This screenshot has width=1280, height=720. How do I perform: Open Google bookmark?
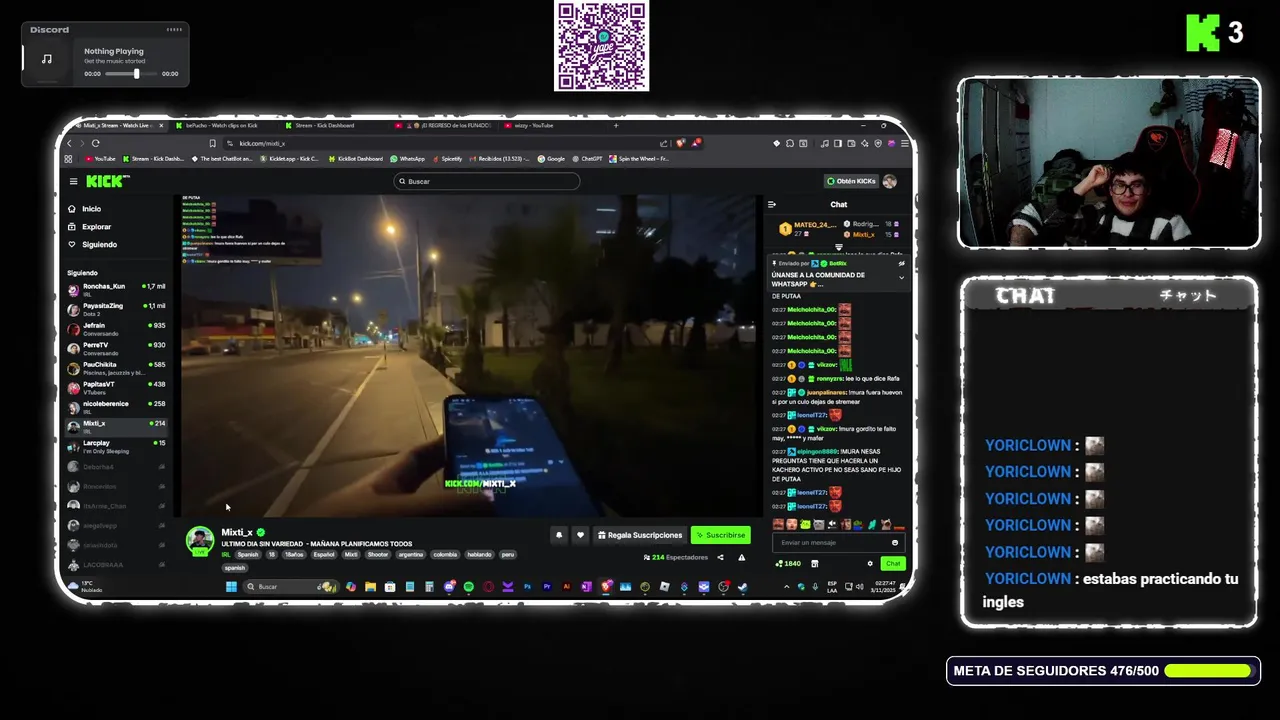tap(551, 158)
